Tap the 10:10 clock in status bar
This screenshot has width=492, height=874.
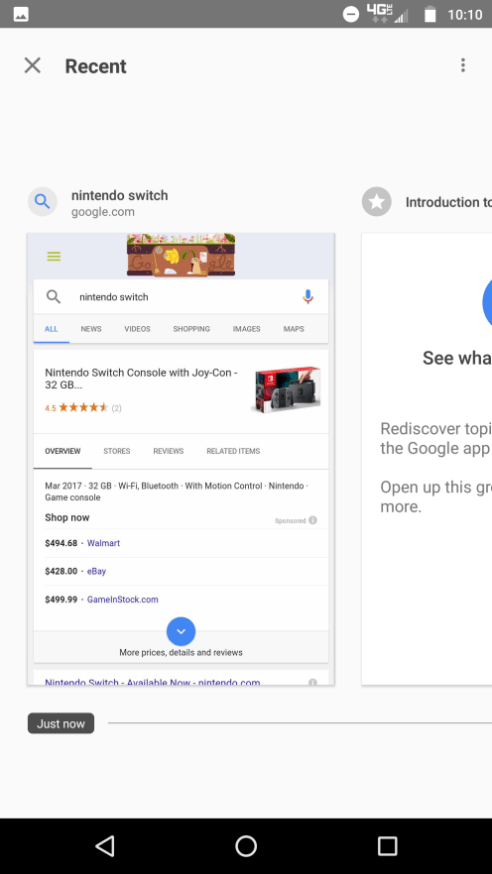coord(465,14)
